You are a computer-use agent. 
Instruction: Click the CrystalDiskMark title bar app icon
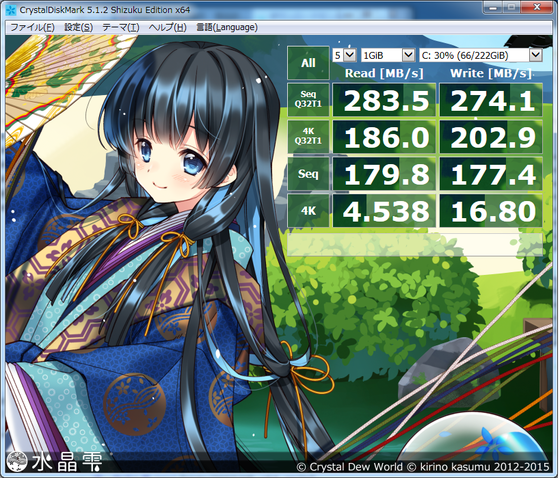point(11,10)
